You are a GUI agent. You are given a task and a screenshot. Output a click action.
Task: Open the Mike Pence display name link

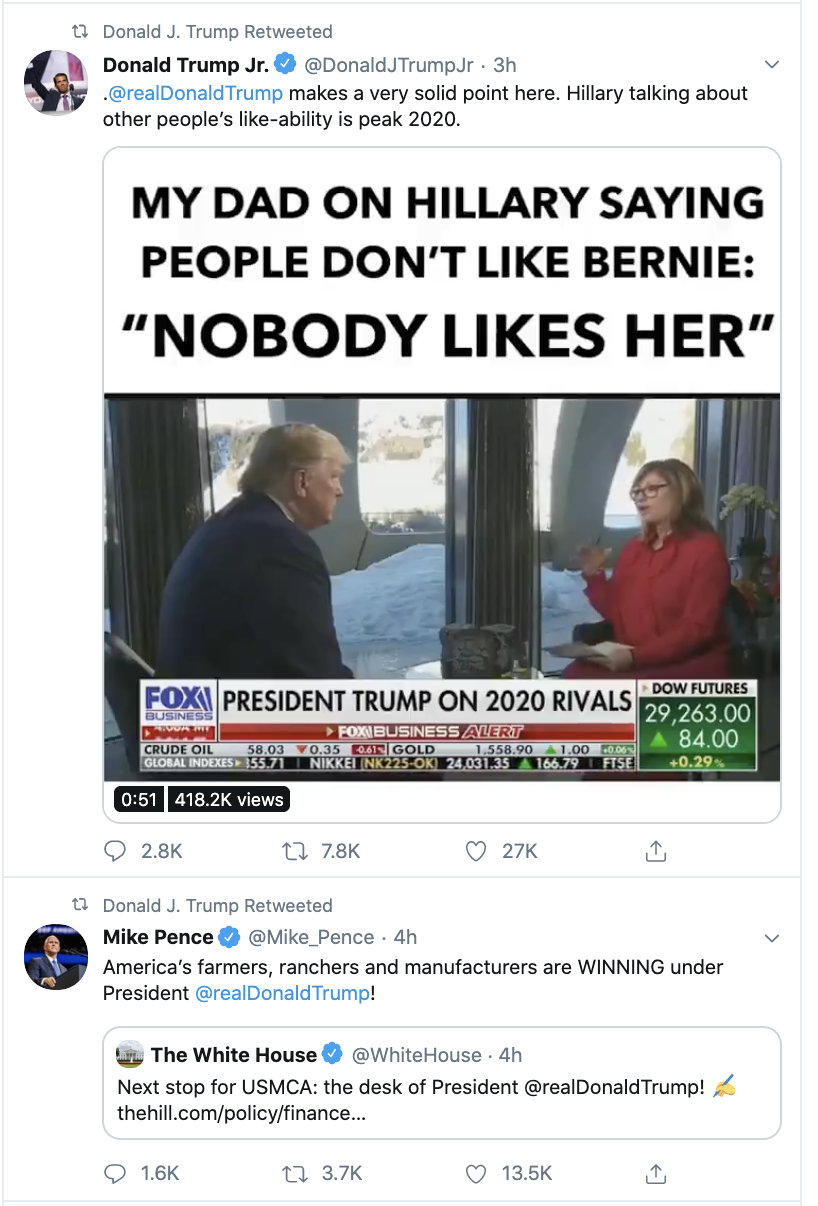pos(158,937)
